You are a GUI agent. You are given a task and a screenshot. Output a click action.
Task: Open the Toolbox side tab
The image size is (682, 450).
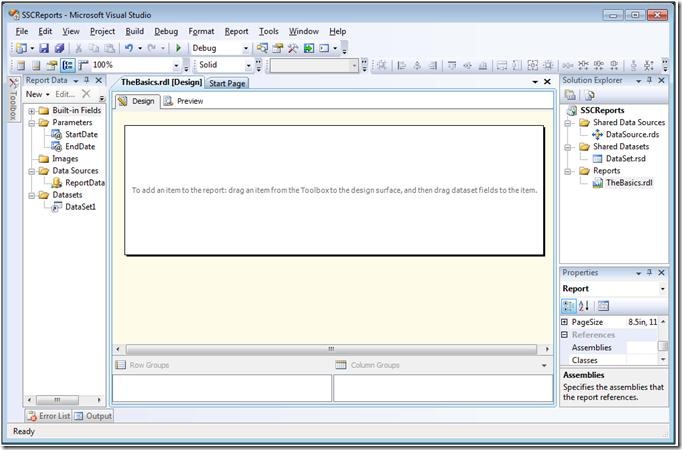point(13,99)
